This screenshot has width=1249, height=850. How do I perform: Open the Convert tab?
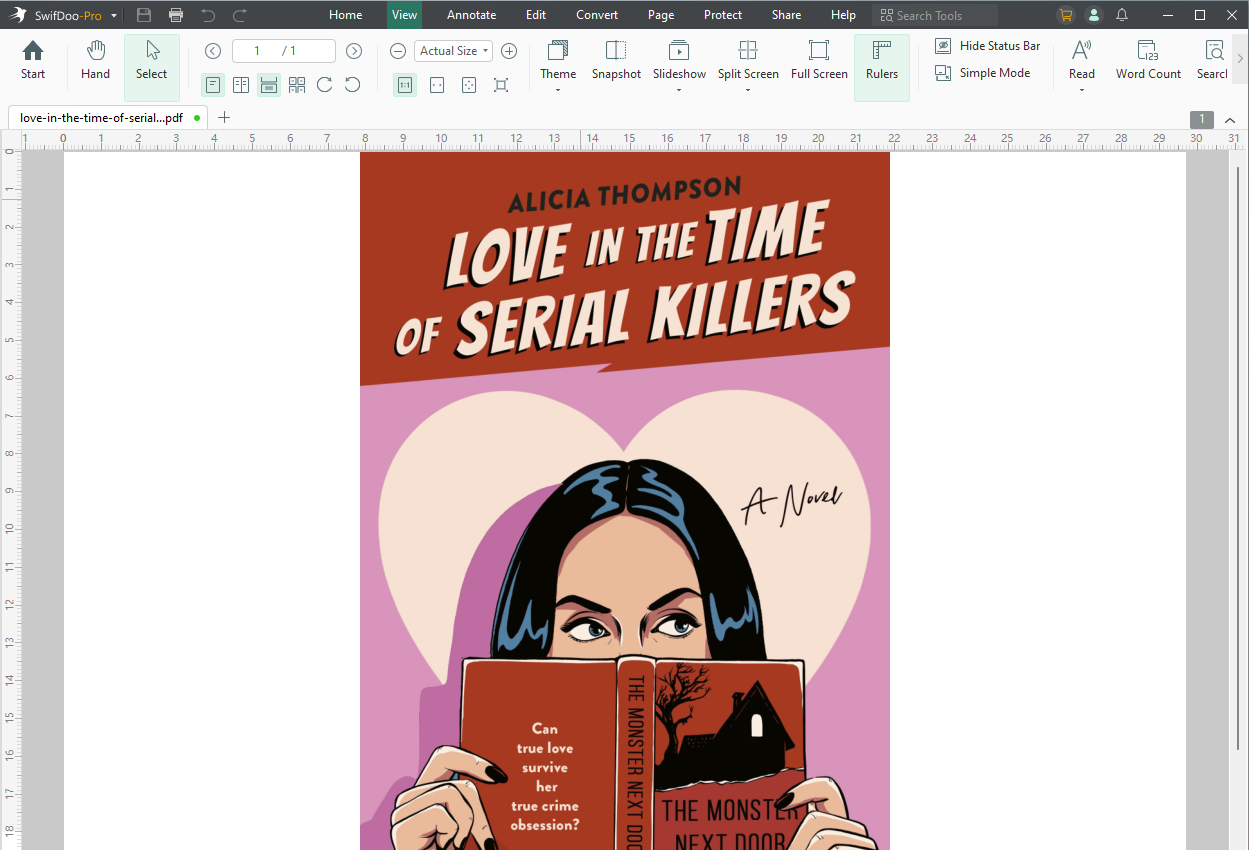597,15
